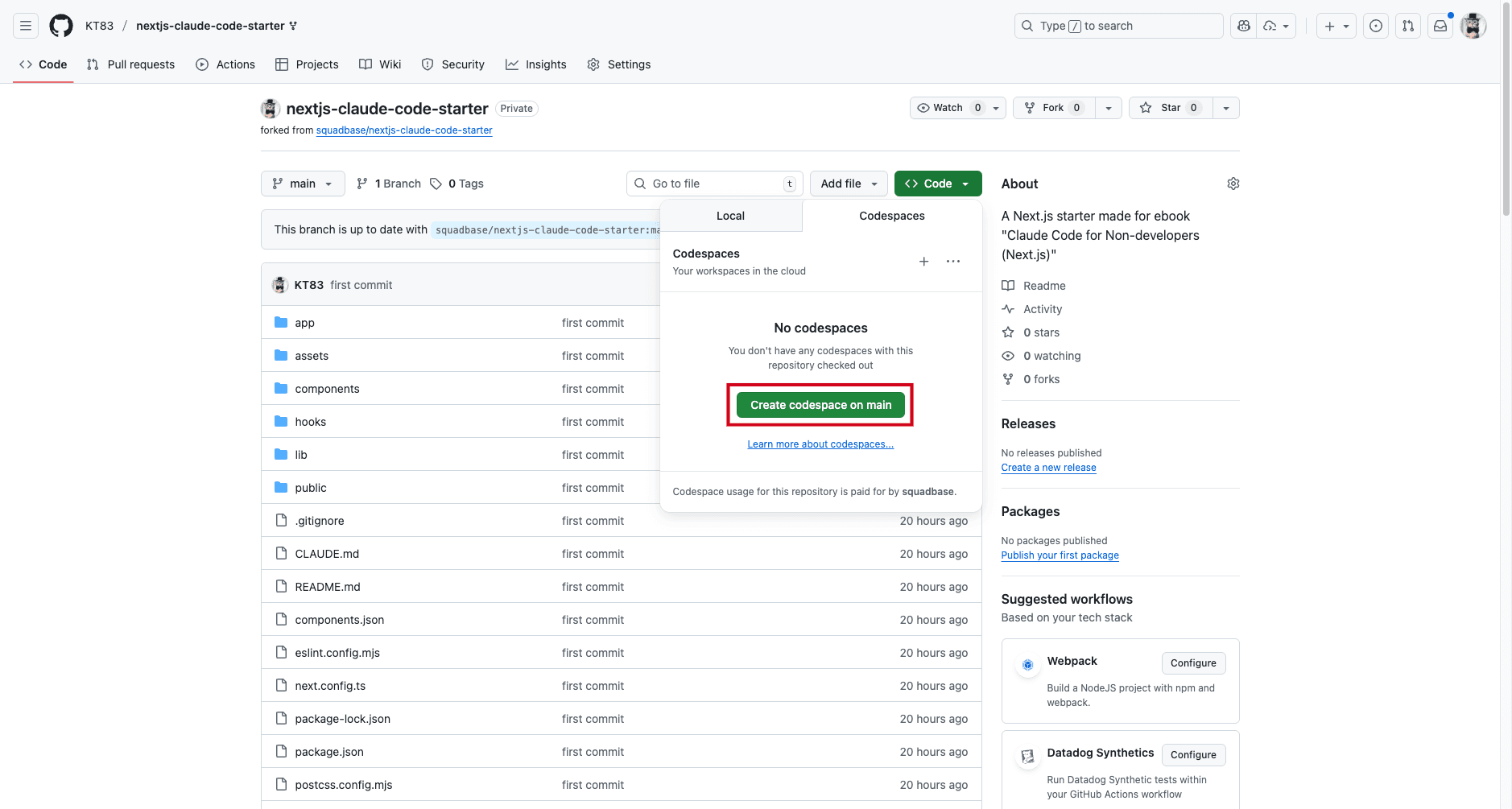Click the pull requests icon in header
Screen dimensions: 1512x809
tap(1408, 26)
